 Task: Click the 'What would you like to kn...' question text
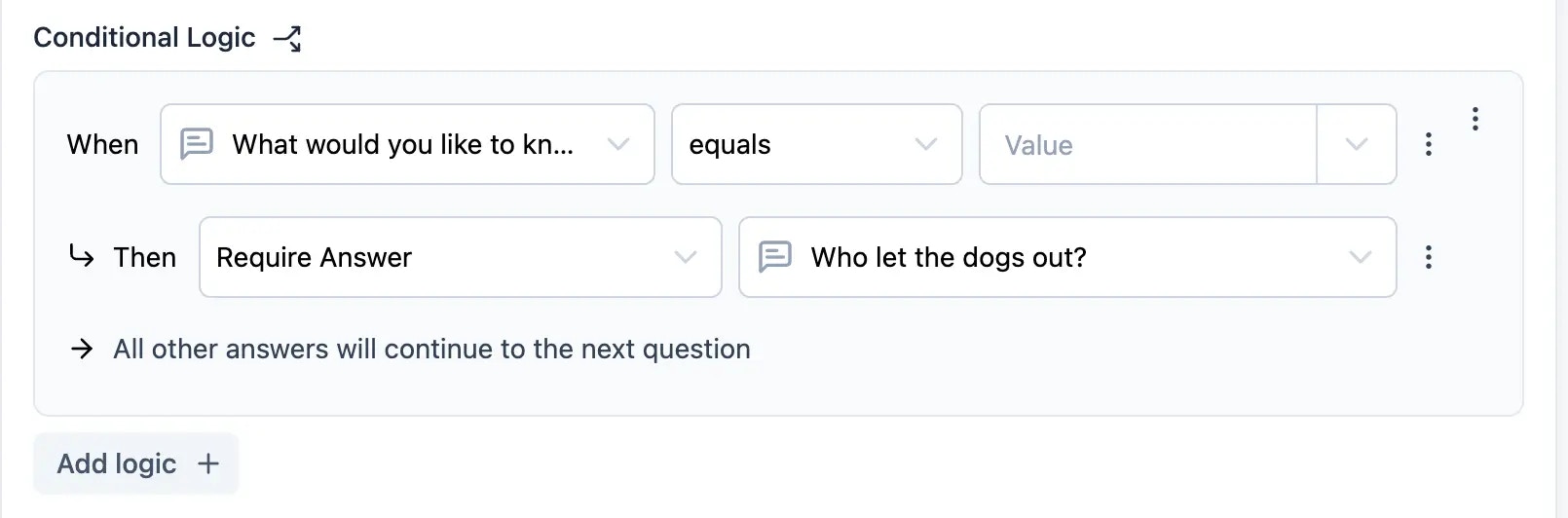(x=402, y=144)
